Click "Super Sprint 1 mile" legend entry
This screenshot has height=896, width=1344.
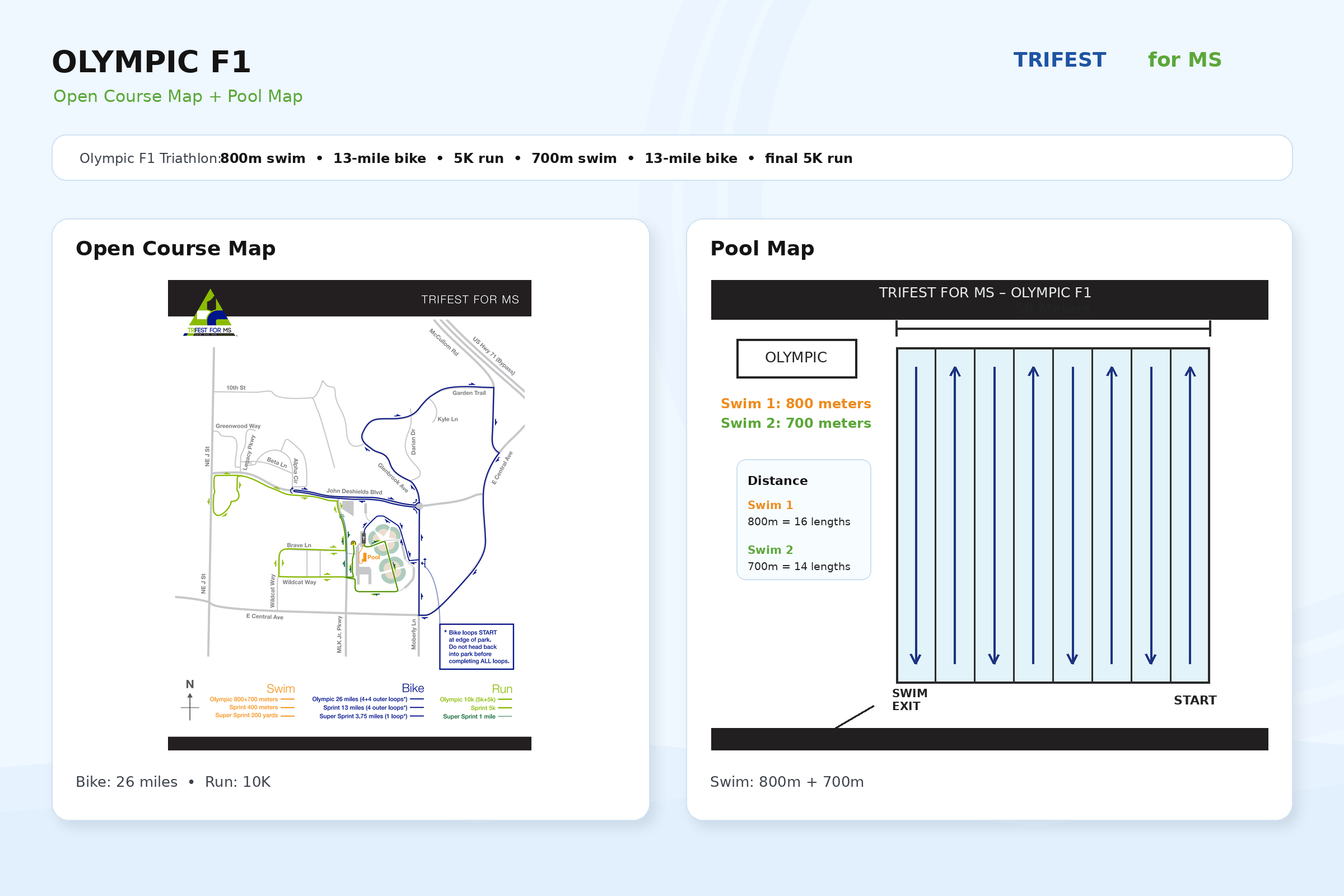pos(469,716)
